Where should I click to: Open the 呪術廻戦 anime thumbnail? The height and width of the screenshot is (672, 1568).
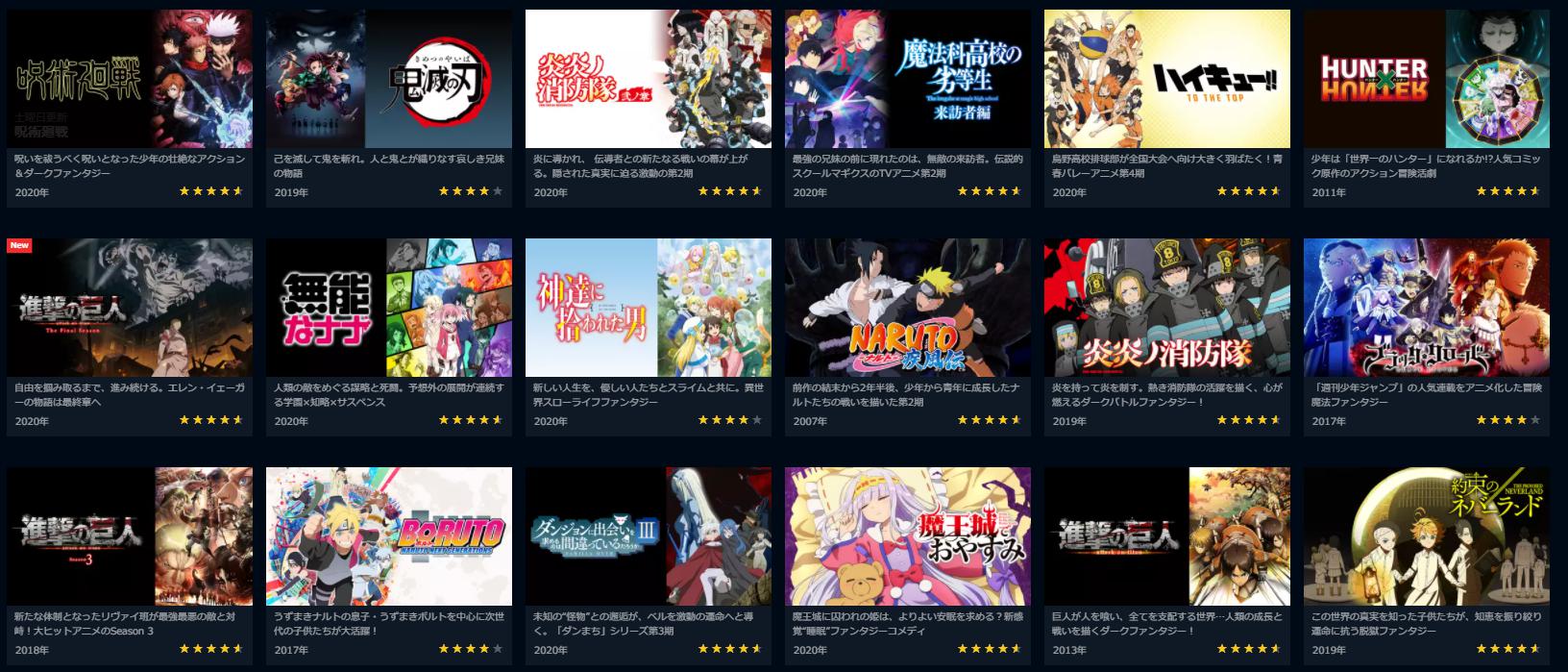click(130, 79)
